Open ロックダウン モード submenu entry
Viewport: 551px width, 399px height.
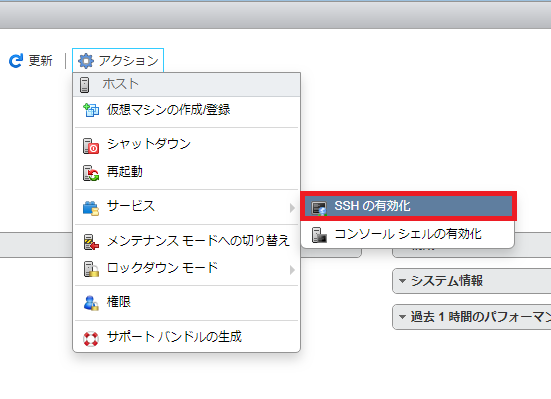click(186, 269)
